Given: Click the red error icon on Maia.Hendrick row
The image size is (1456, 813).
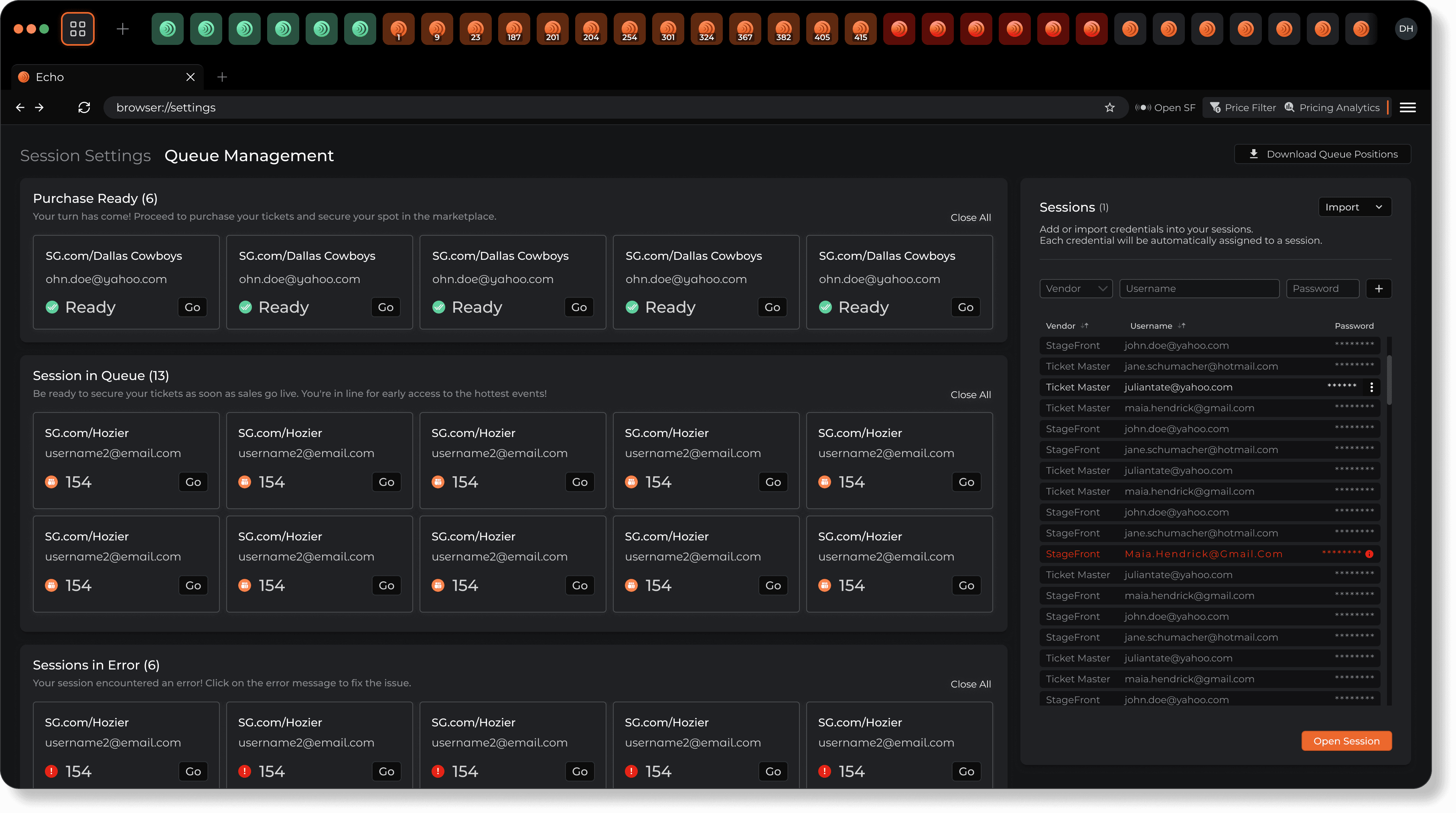Looking at the screenshot, I should pyautogui.click(x=1369, y=554).
